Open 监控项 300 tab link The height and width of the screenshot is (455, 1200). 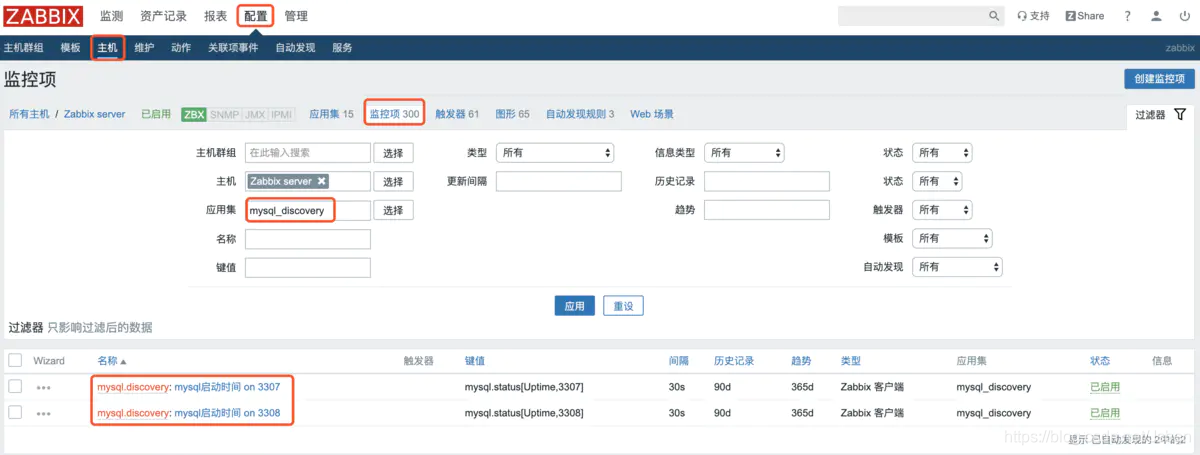(x=395, y=114)
